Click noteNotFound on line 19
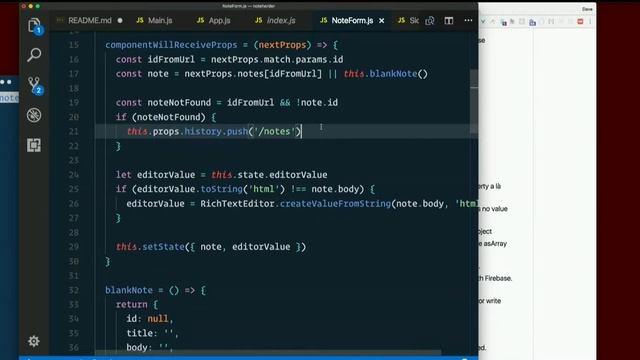Image resolution: width=640 pixels, height=360 pixels. [179, 102]
